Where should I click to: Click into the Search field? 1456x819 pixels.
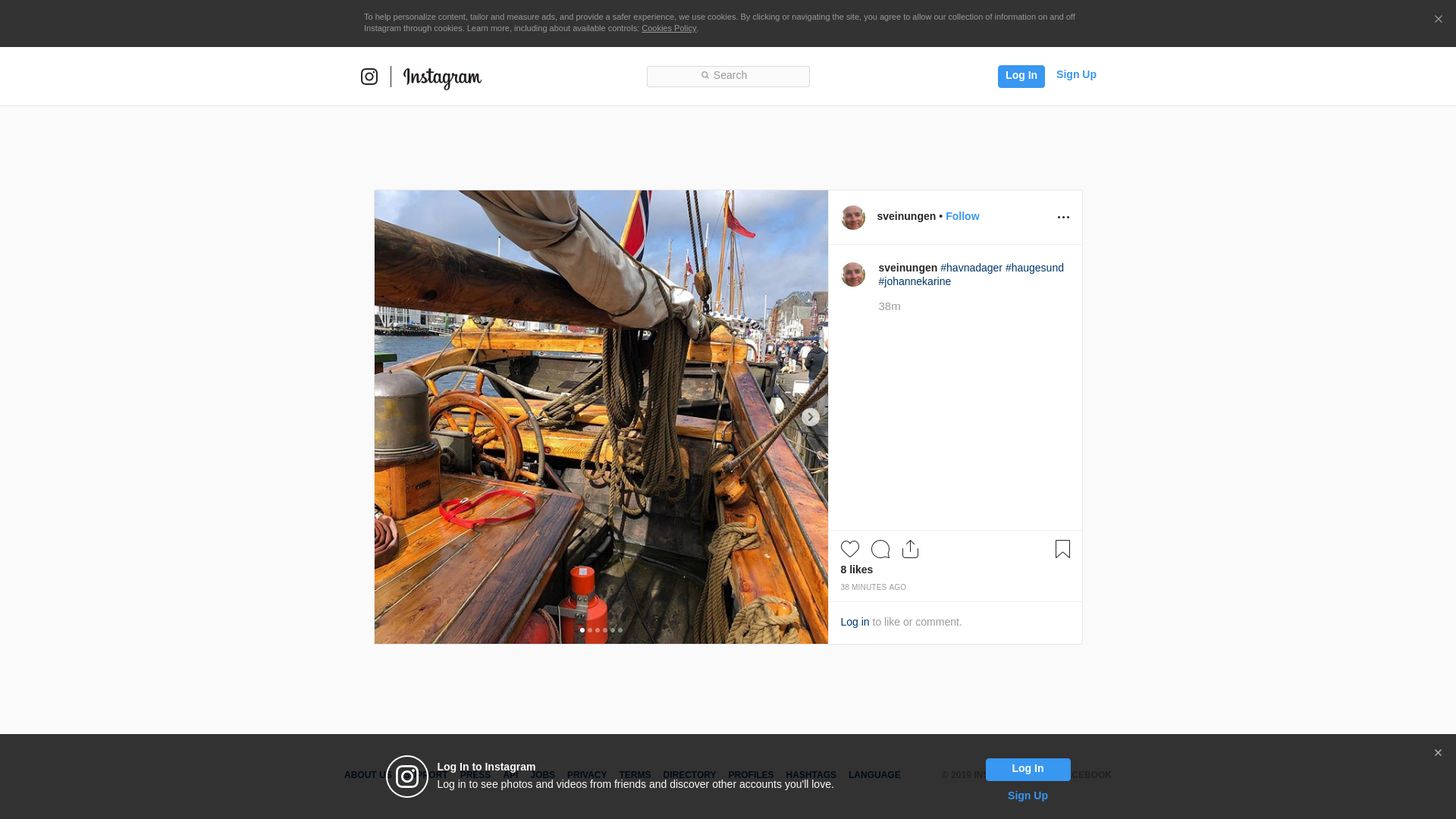[728, 76]
